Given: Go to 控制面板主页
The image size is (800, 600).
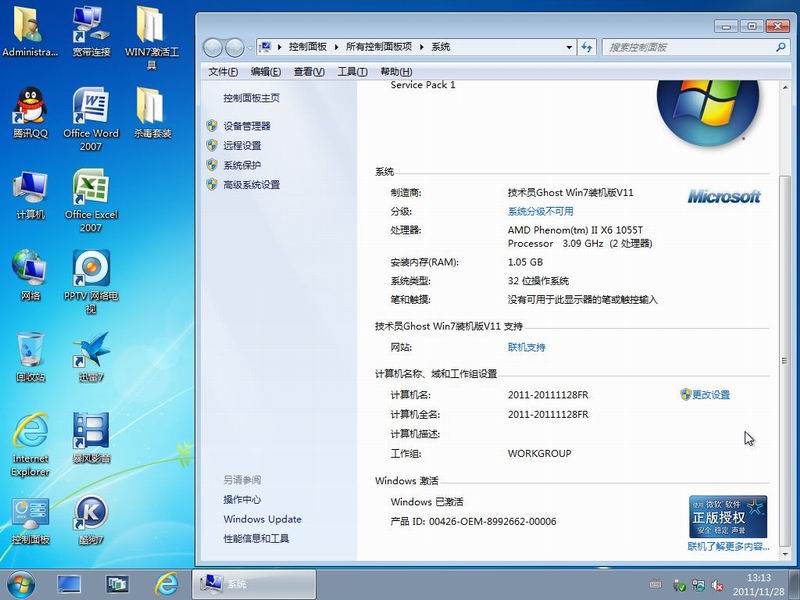Looking at the screenshot, I should (x=252, y=98).
